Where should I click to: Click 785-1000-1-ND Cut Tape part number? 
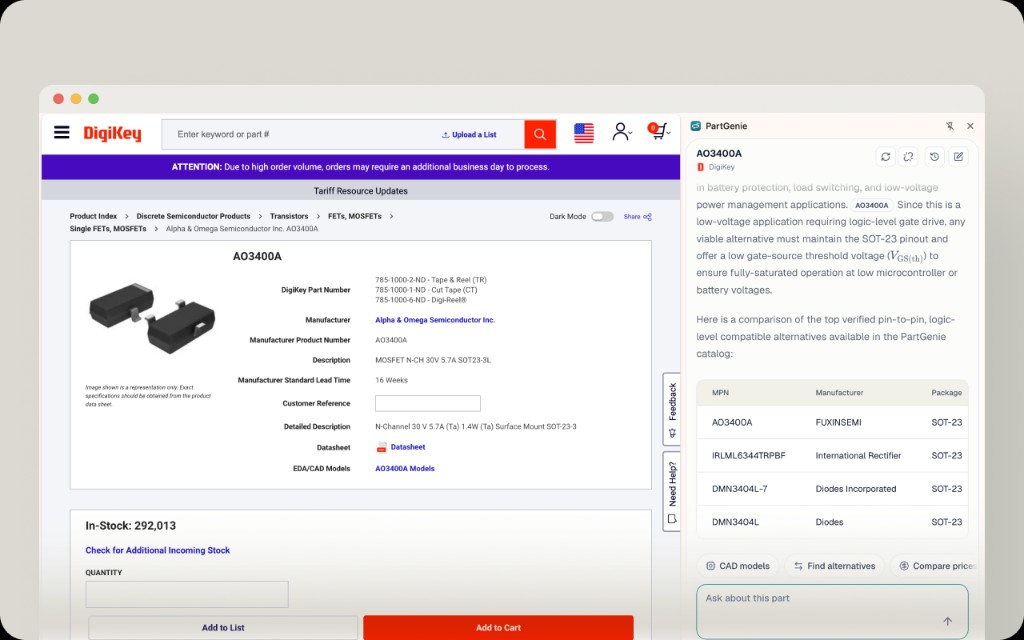pyautogui.click(x=426, y=290)
